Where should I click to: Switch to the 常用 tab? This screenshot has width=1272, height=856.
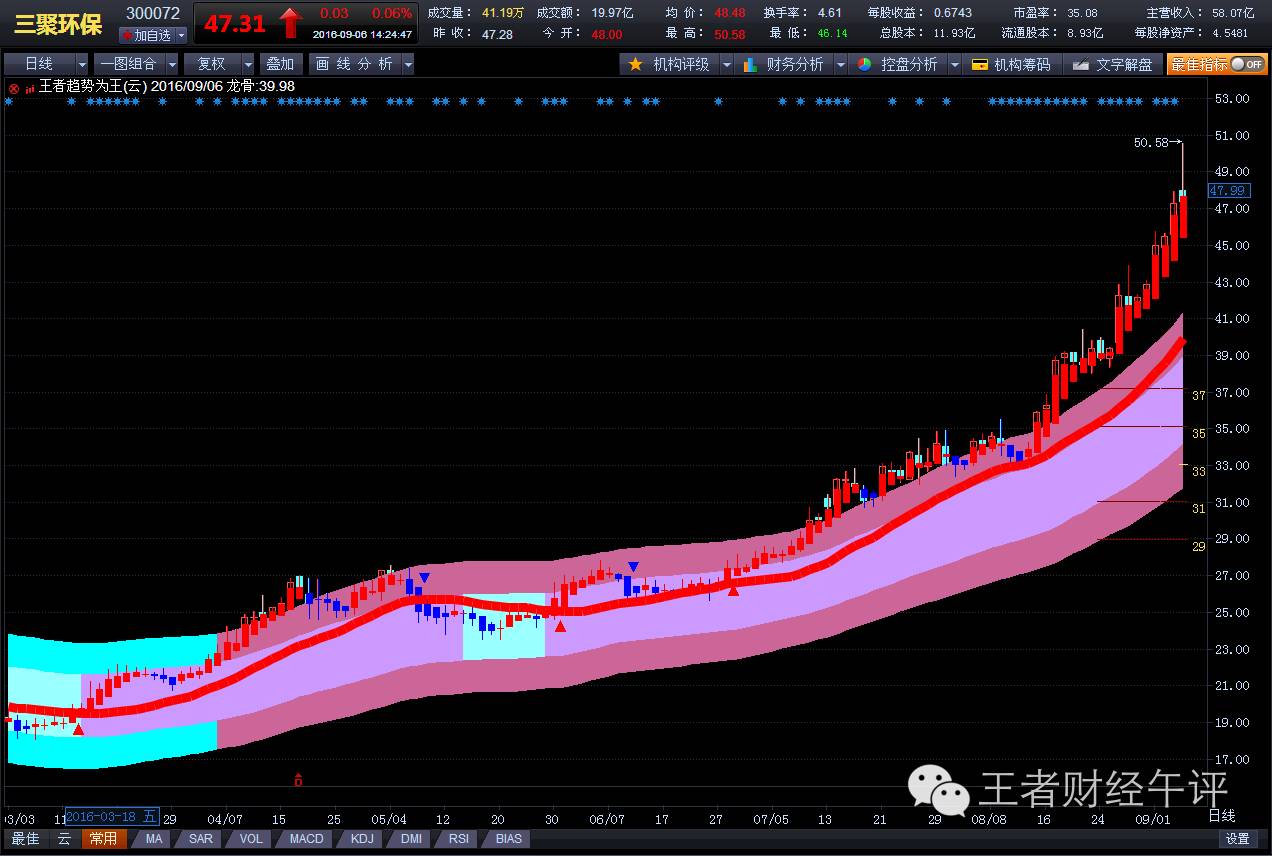pyautogui.click(x=103, y=839)
